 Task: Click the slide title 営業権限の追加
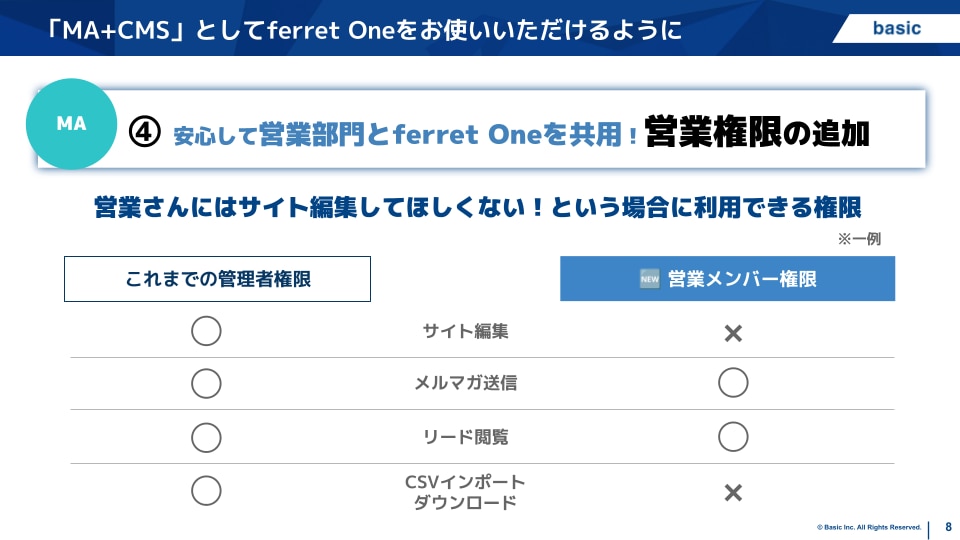click(x=757, y=132)
